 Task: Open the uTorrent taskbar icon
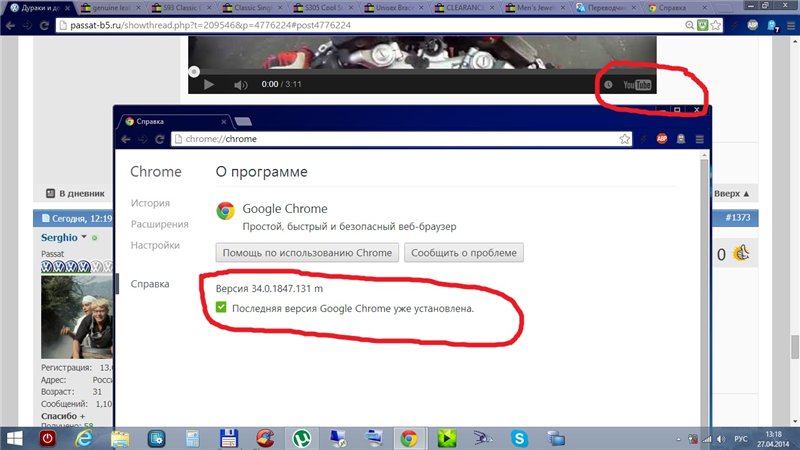pos(300,437)
